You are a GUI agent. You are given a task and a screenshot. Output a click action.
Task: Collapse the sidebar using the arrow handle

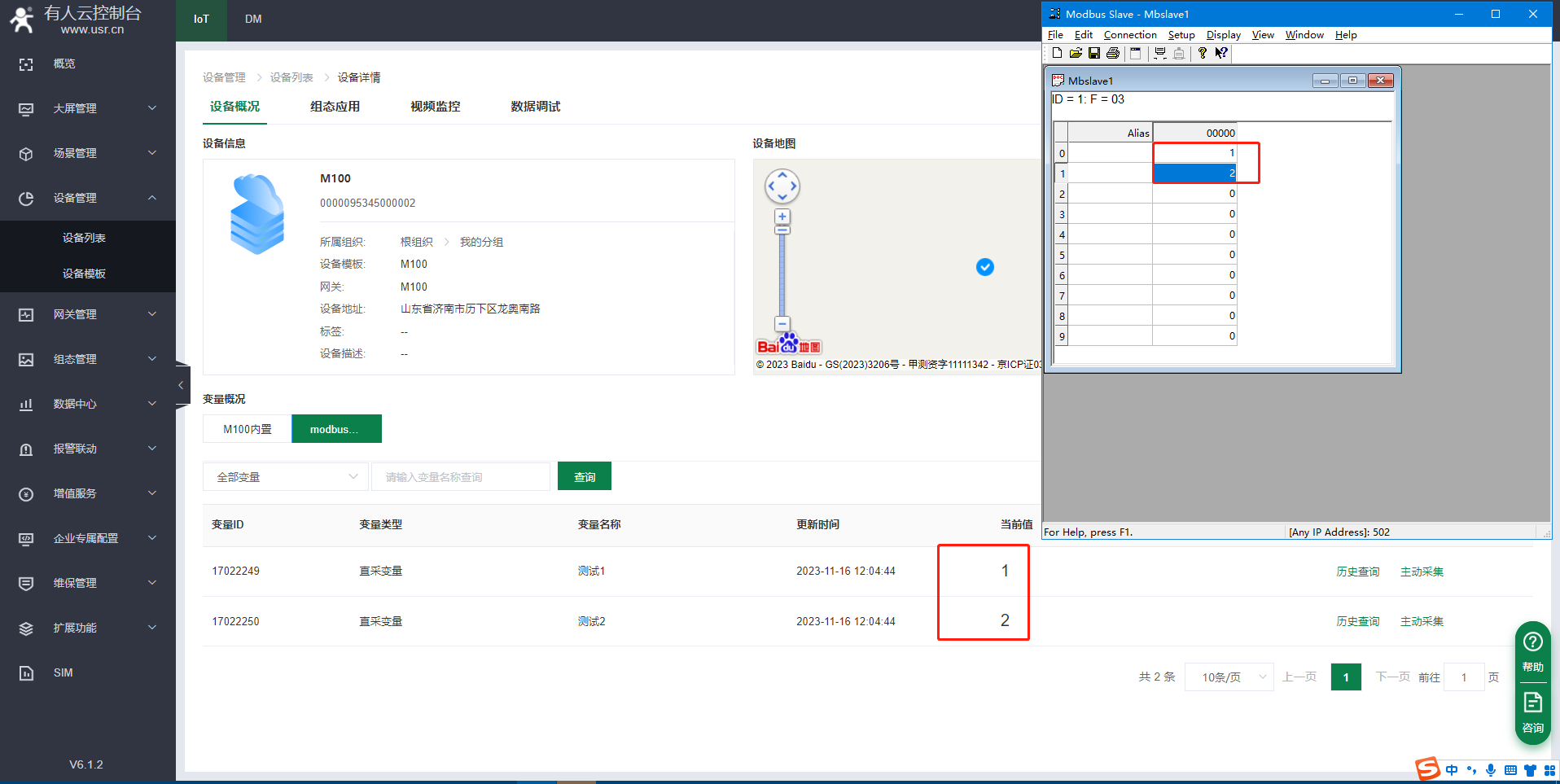click(x=181, y=385)
